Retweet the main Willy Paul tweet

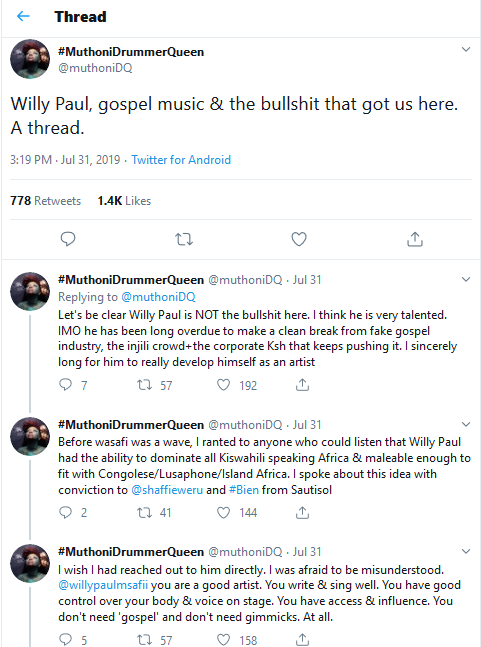[x=184, y=239]
